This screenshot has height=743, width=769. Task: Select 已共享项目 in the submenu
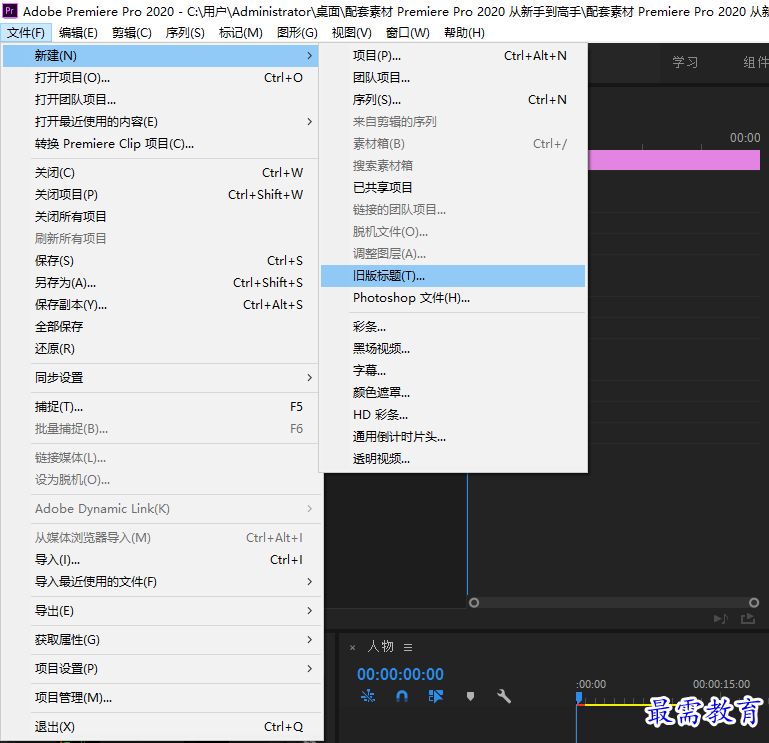[x=453, y=187]
